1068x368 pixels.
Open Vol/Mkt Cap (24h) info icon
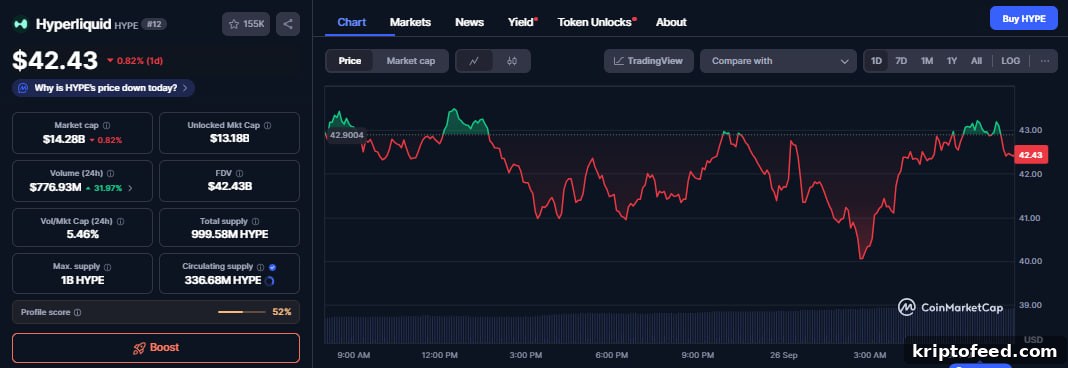(121, 221)
